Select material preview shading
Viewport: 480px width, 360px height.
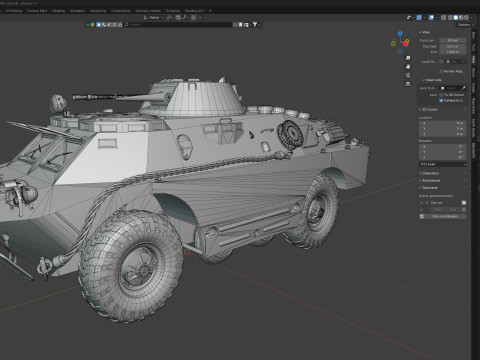pyautogui.click(x=461, y=17)
